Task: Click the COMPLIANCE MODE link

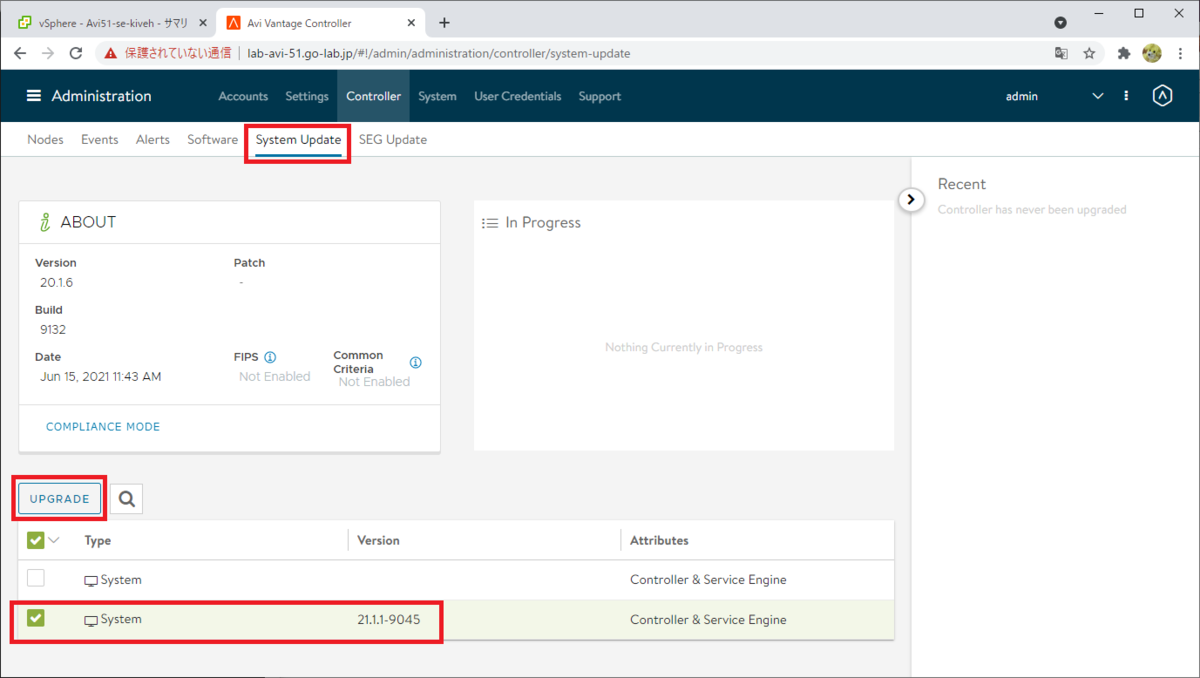Action: [x=103, y=426]
